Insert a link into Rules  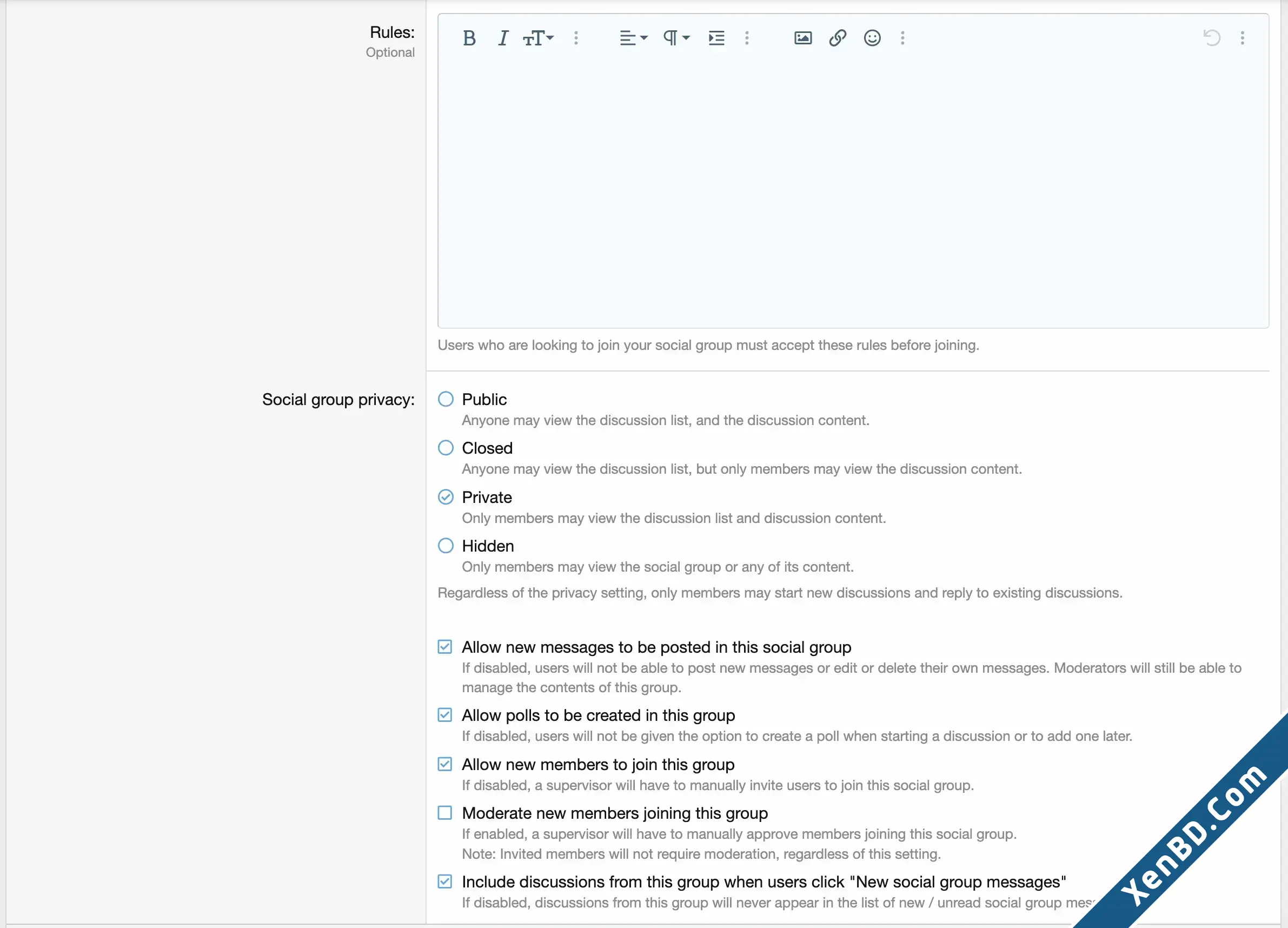point(838,38)
